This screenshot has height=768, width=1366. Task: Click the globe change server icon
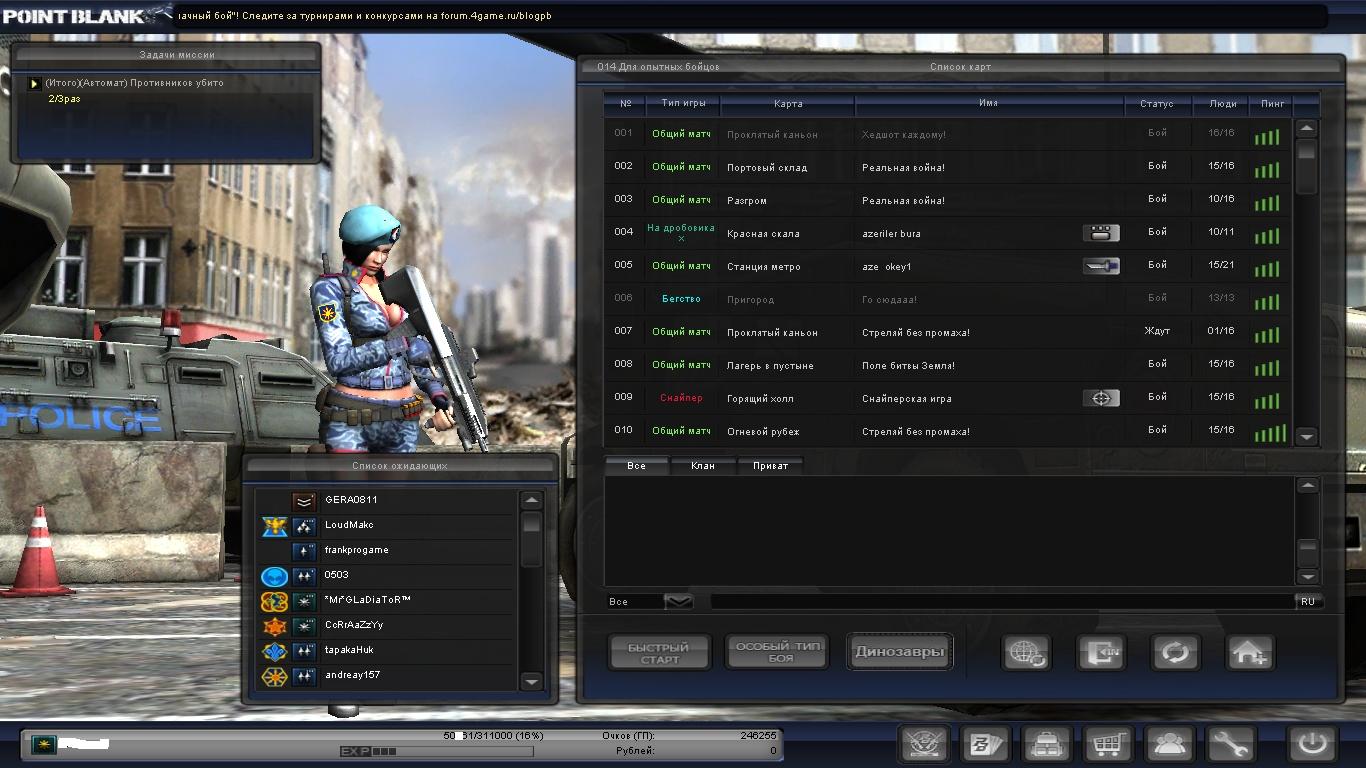tap(1026, 653)
